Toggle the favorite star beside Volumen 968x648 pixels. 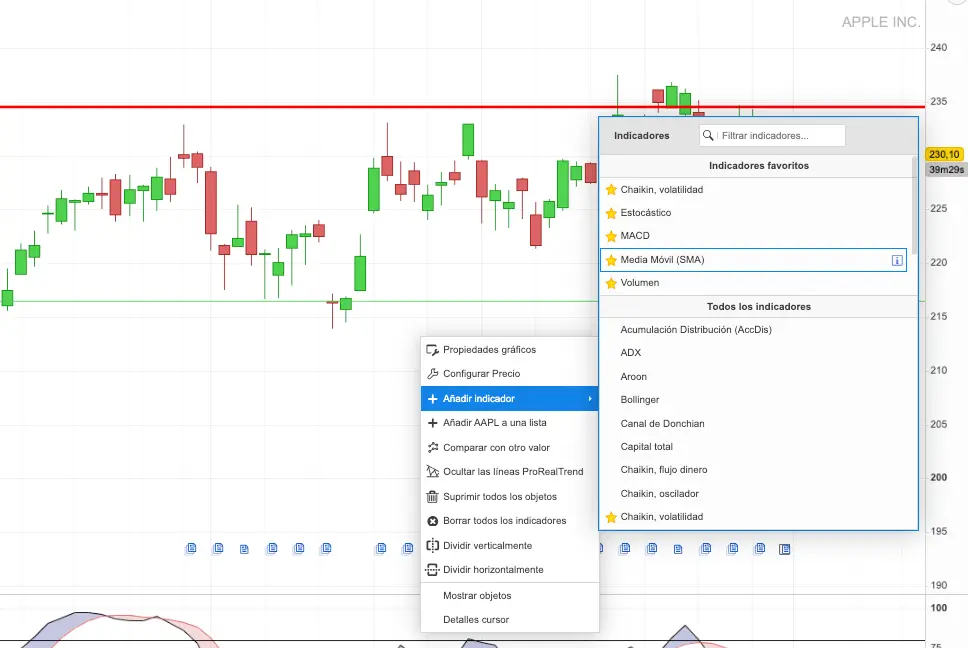(611, 284)
